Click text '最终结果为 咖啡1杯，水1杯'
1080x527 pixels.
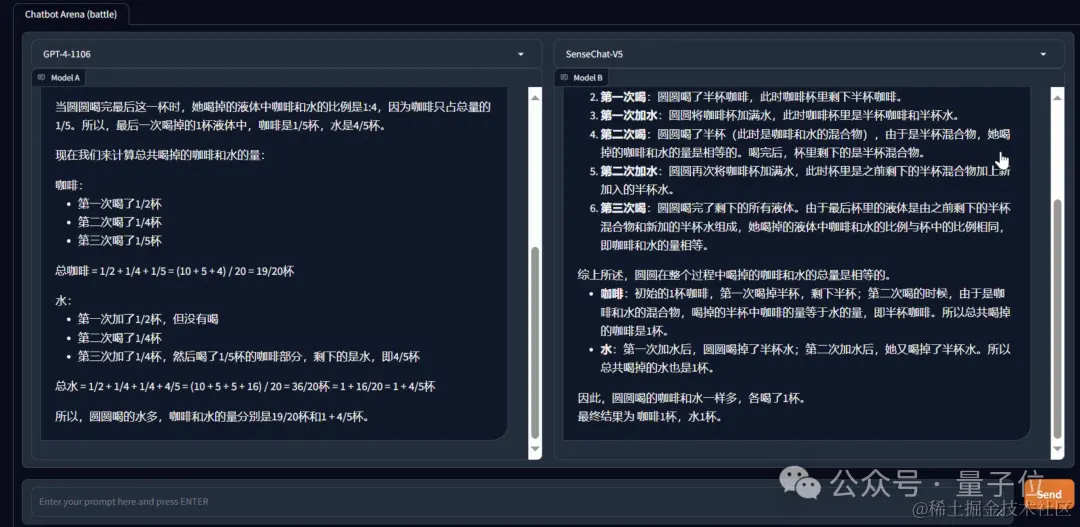pyautogui.click(x=649, y=416)
